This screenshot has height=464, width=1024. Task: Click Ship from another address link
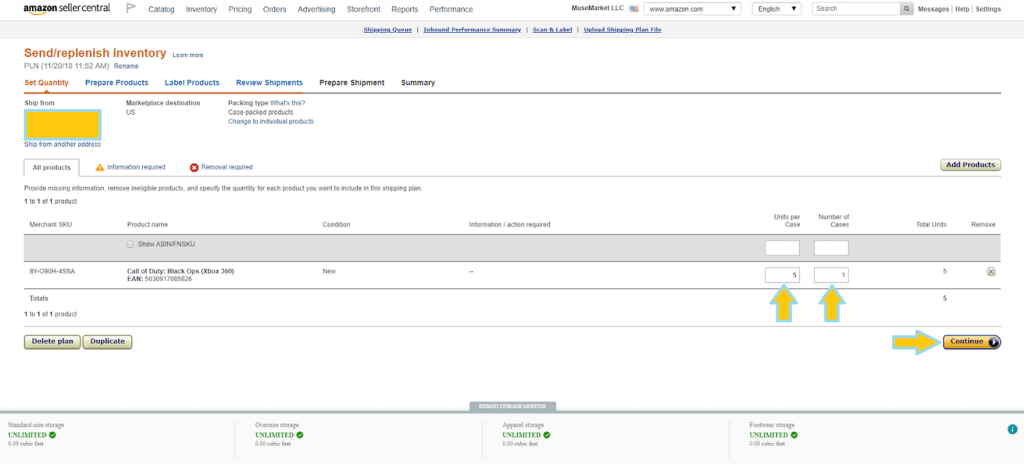click(63, 144)
